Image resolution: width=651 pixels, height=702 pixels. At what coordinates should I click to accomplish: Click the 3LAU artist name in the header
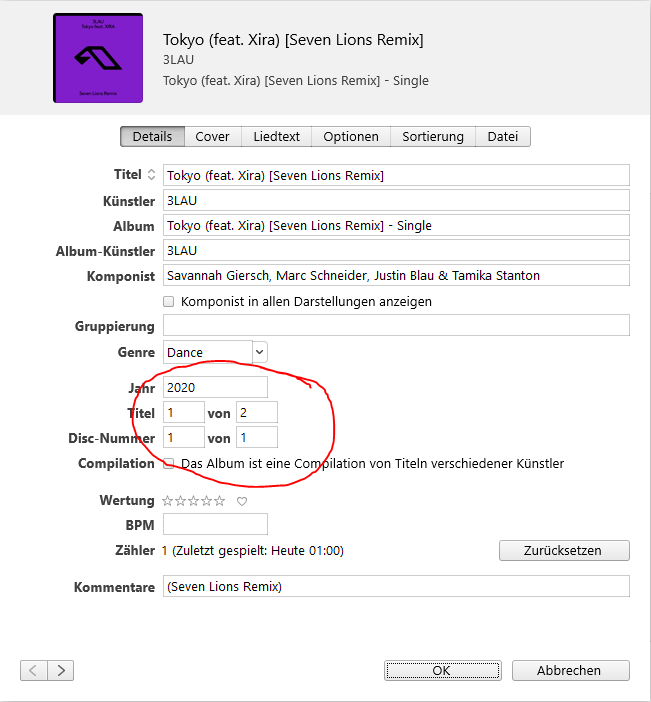point(178,60)
